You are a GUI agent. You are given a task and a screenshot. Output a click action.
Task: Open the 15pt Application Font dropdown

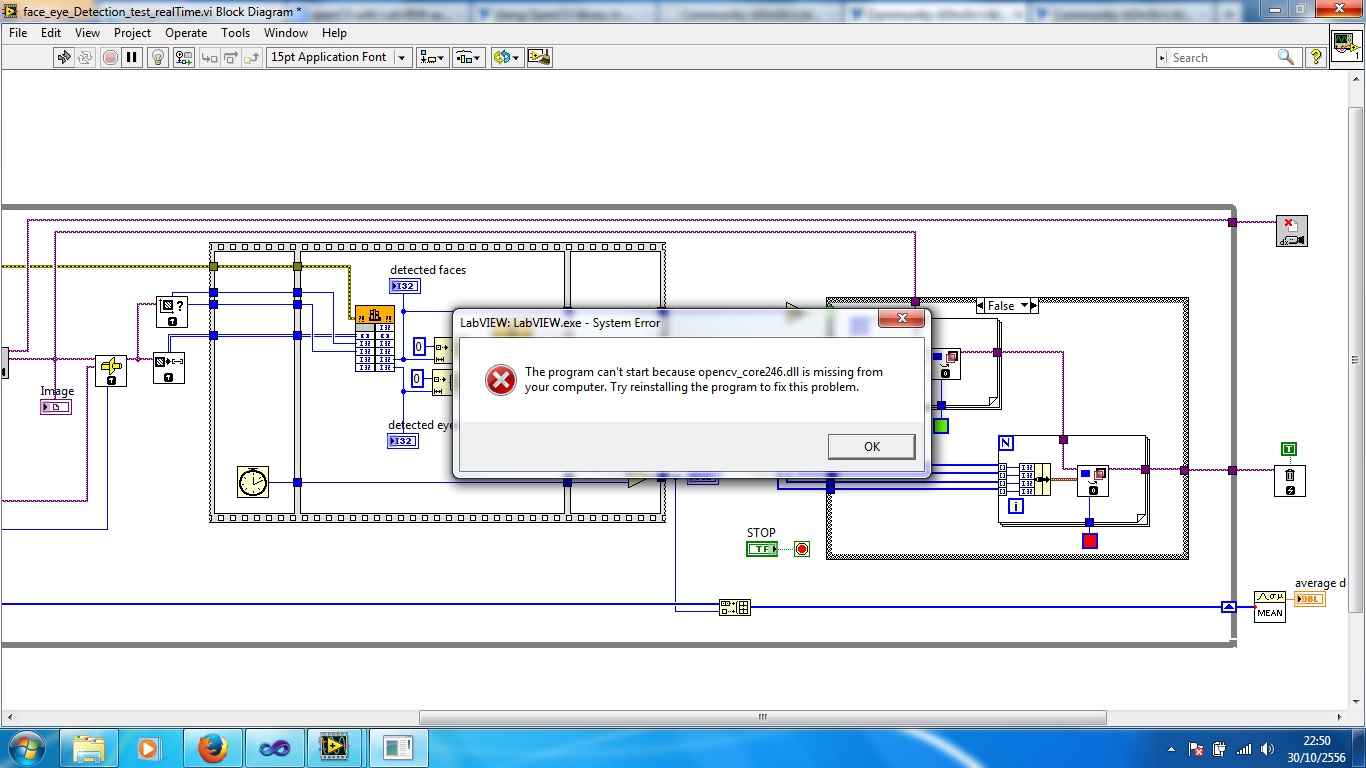339,57
